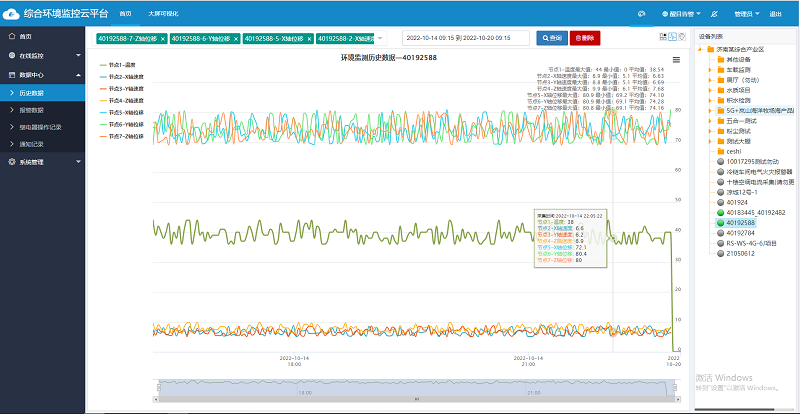Expand the 车载监测 tree folder
Screen dimensions: 800x414
coord(709,69)
